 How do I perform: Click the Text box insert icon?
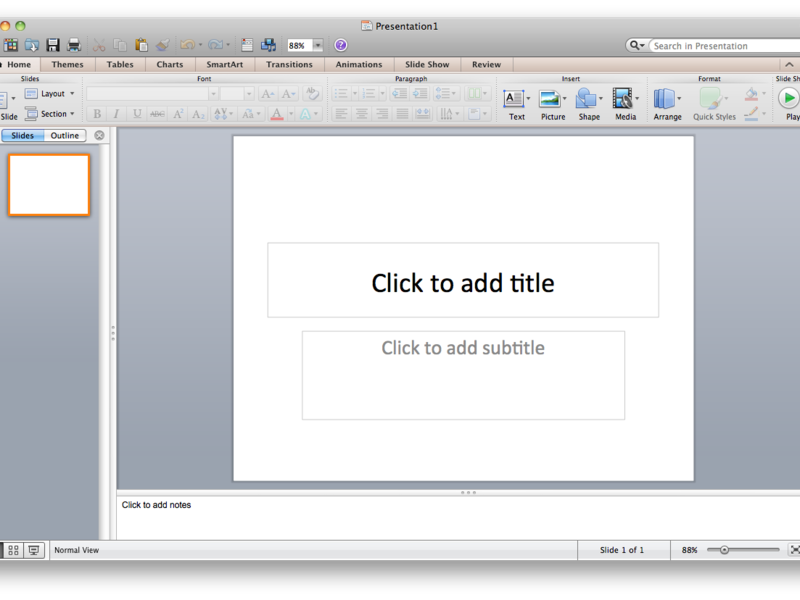click(516, 105)
